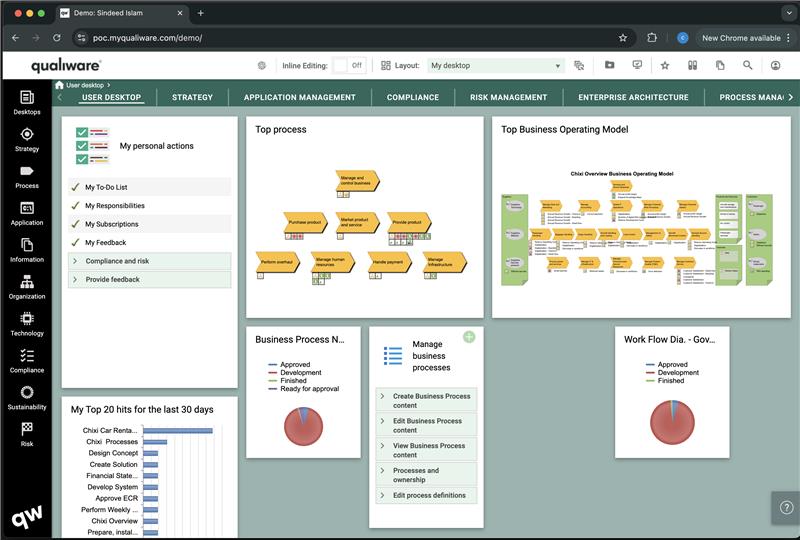Switch to the Risk Management tab
The image size is (800, 540).
tap(508, 97)
